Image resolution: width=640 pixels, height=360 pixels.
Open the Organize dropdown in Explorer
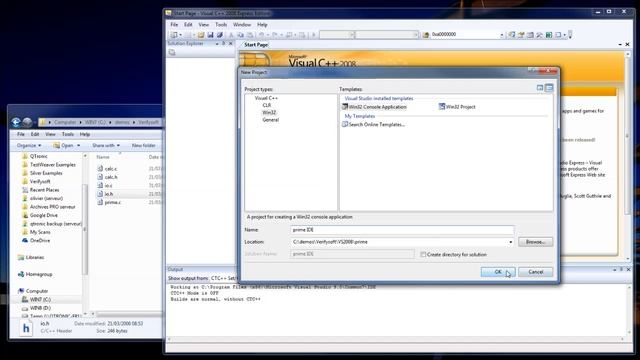coord(29,146)
